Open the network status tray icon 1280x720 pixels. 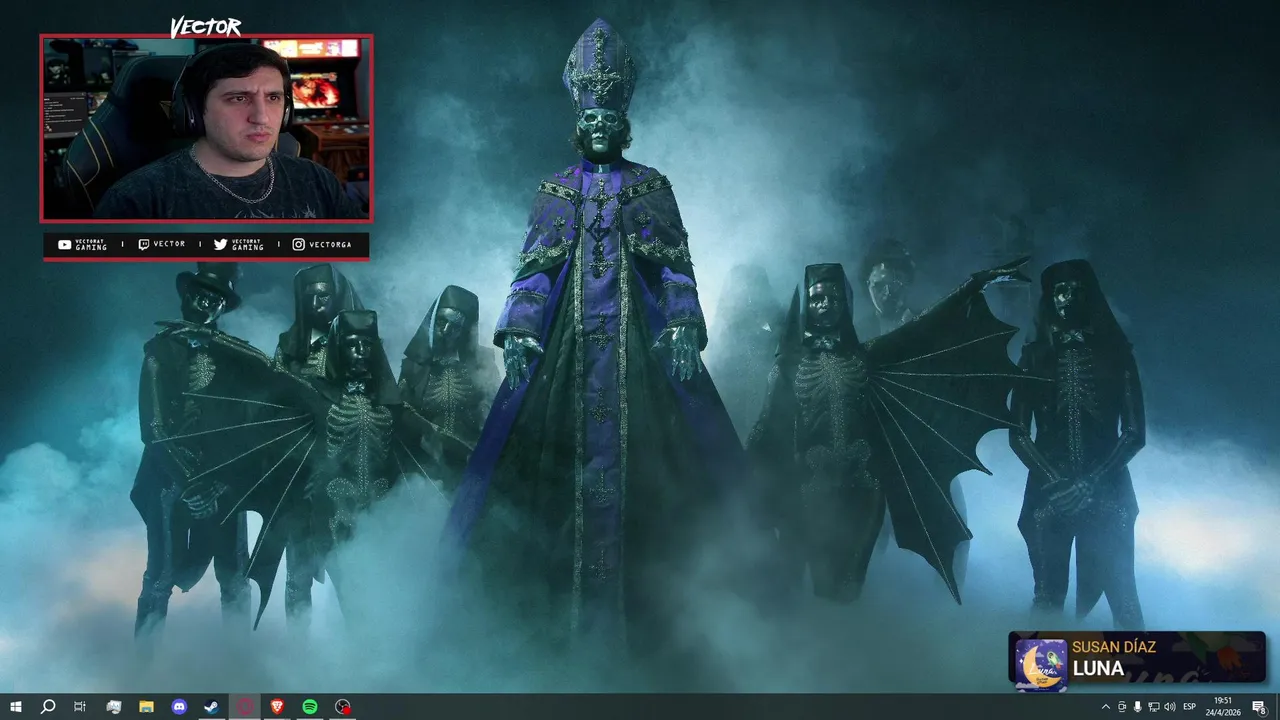click(x=1153, y=707)
